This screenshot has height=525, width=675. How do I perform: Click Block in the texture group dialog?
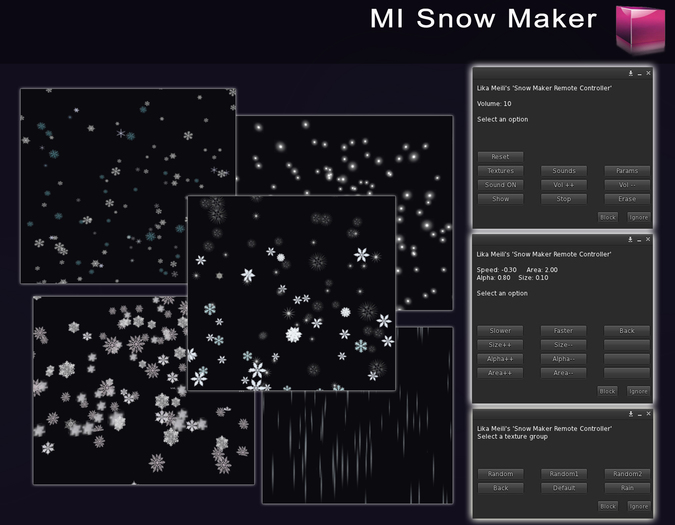point(608,506)
